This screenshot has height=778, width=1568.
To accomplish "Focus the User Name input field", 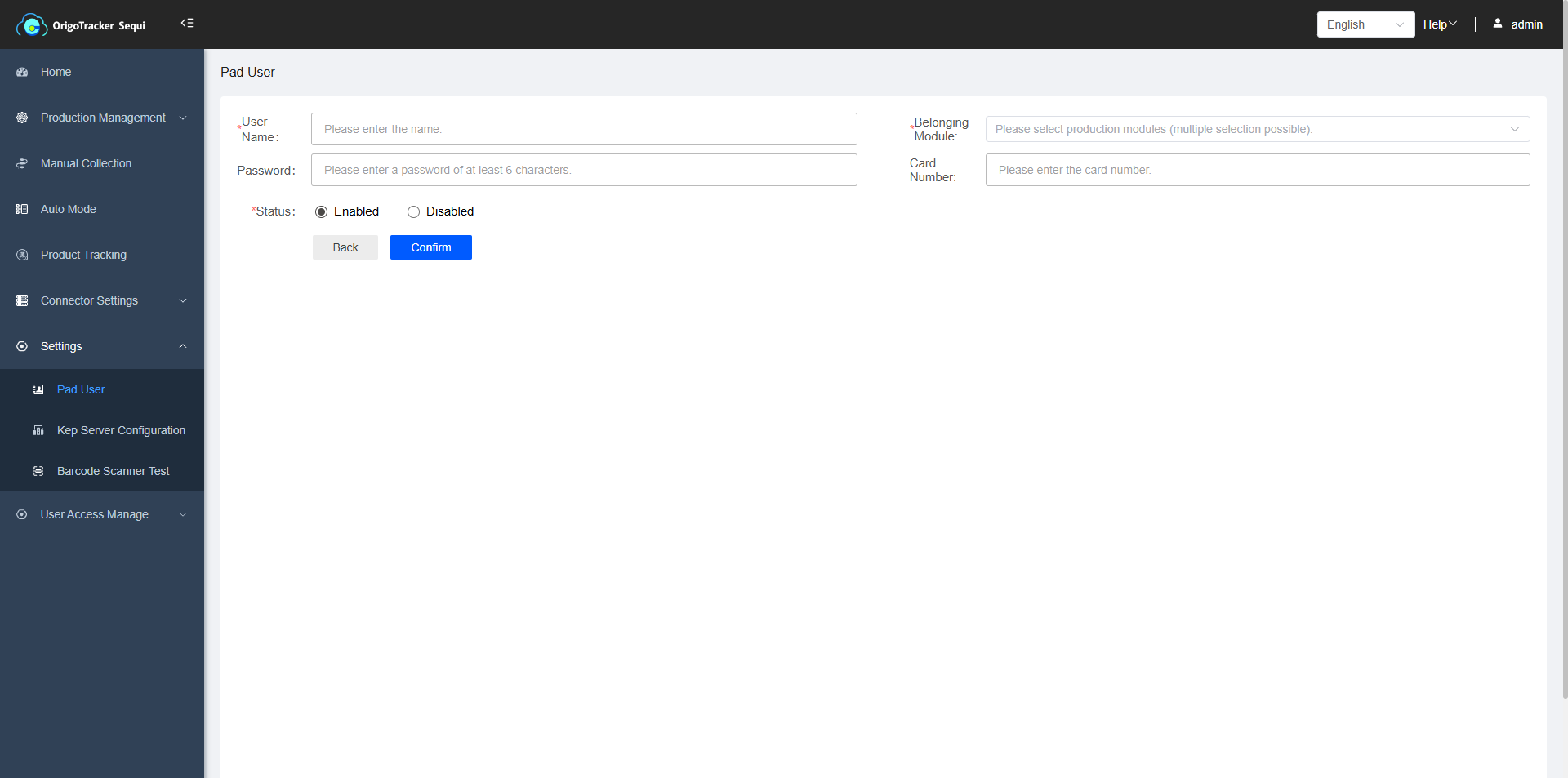I will tap(583, 129).
